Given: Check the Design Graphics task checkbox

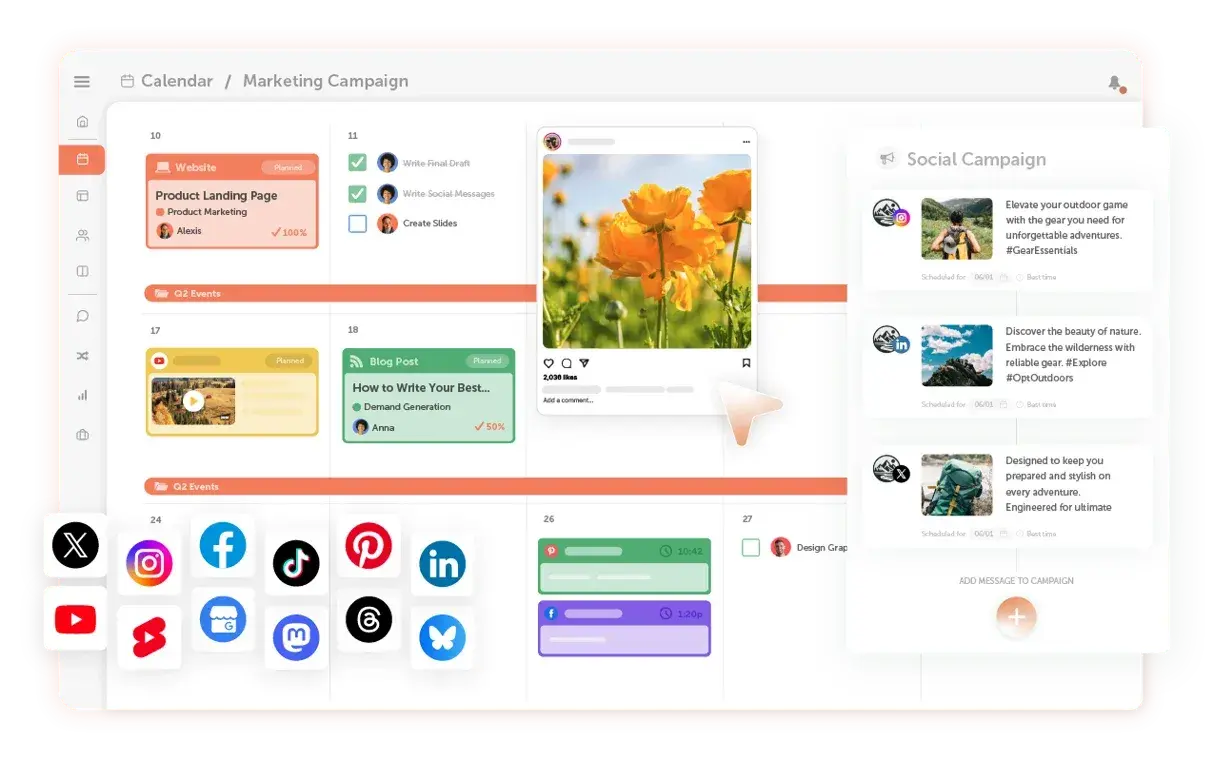Looking at the screenshot, I should point(751,548).
